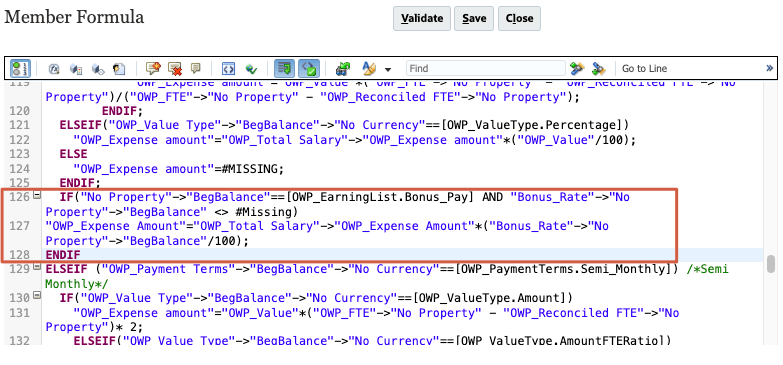Click the find next icon
Image resolution: width=783 pixels, height=365 pixels.
click(x=577, y=68)
